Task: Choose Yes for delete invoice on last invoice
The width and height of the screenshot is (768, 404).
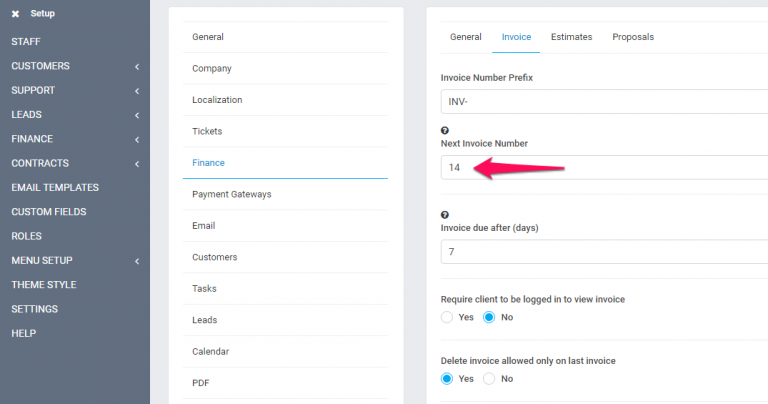Action: point(448,379)
